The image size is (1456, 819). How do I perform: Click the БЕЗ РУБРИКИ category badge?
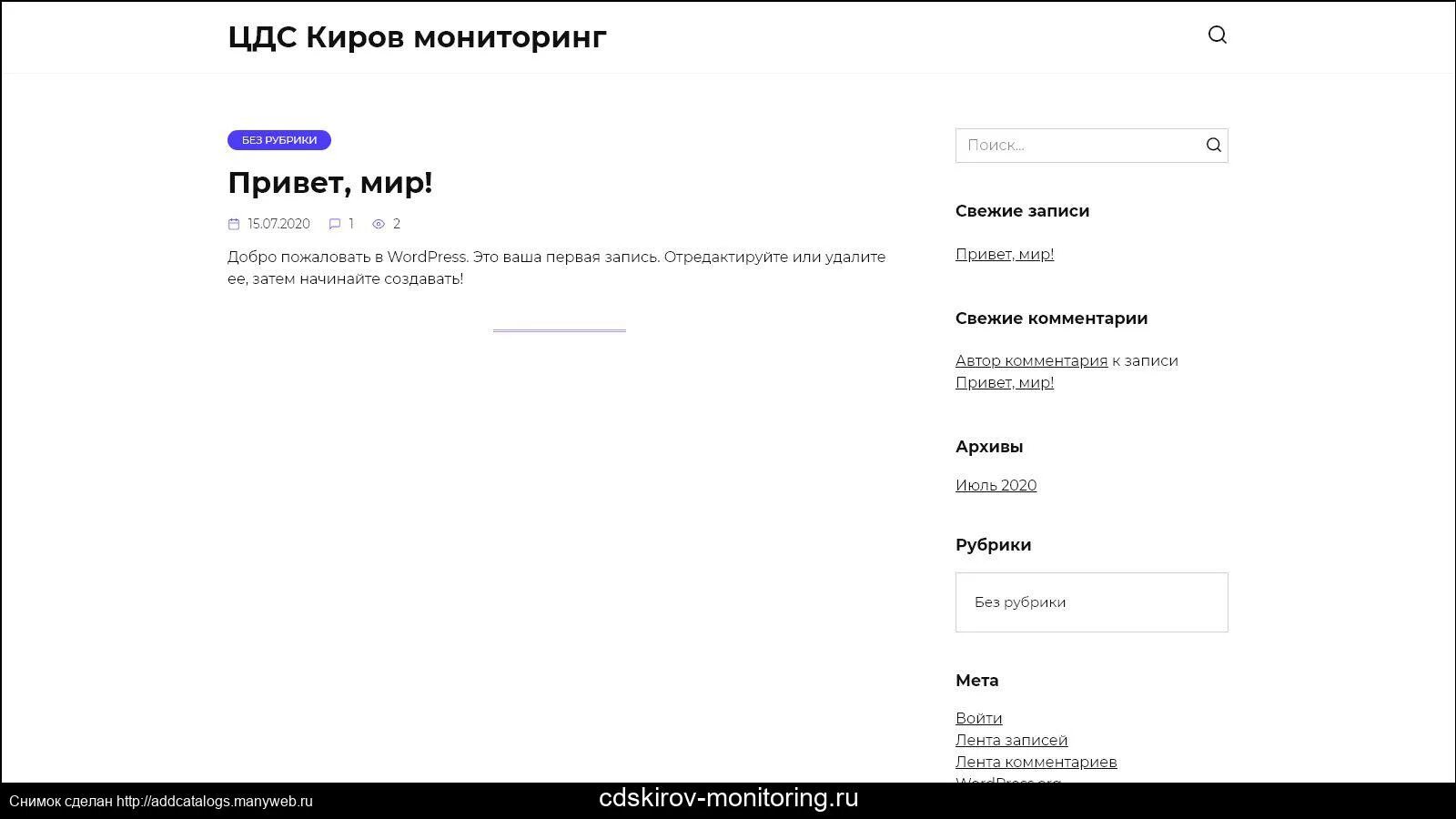[279, 140]
